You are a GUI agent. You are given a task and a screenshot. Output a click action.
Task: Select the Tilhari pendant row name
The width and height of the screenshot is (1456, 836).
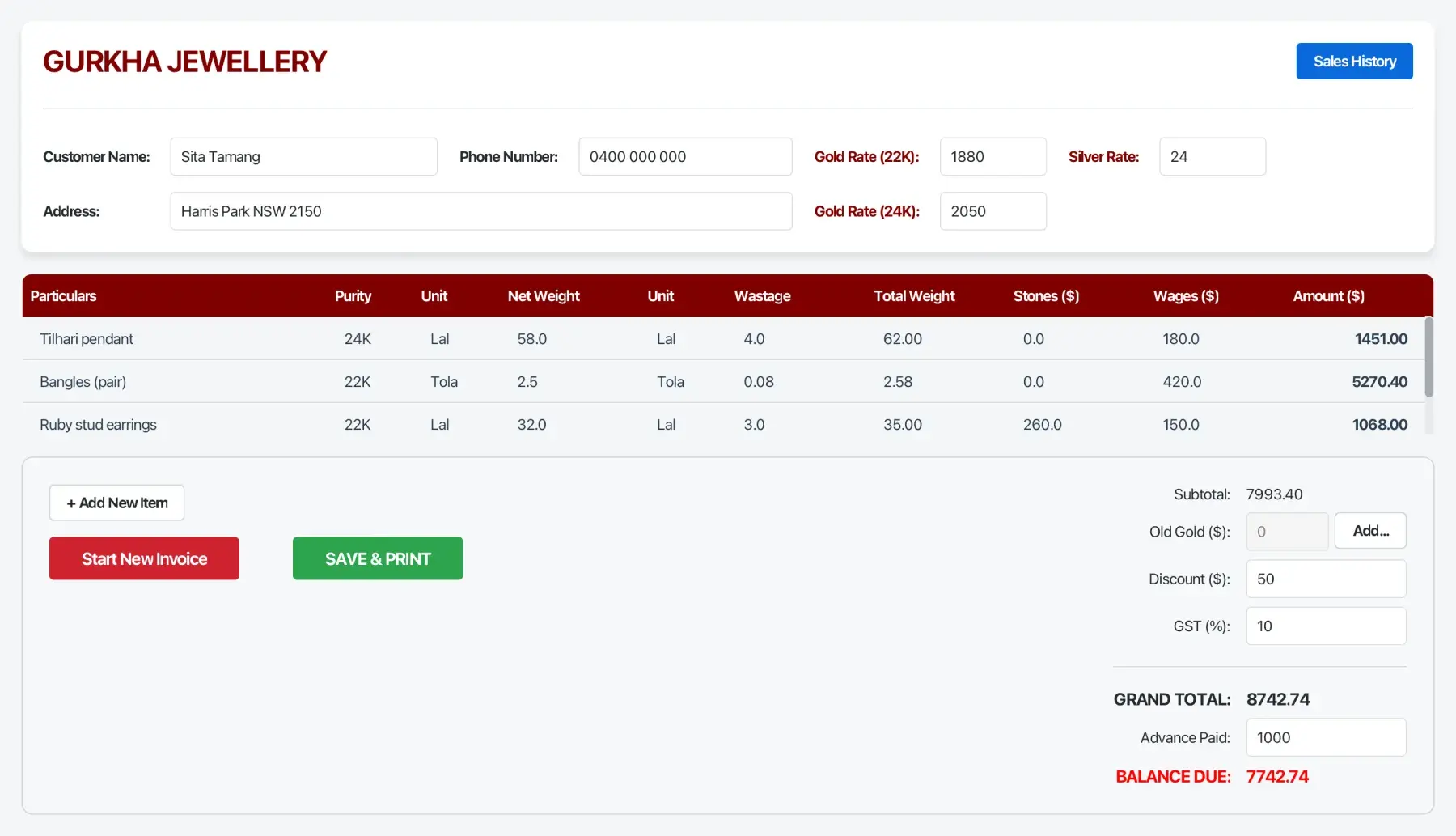click(87, 339)
